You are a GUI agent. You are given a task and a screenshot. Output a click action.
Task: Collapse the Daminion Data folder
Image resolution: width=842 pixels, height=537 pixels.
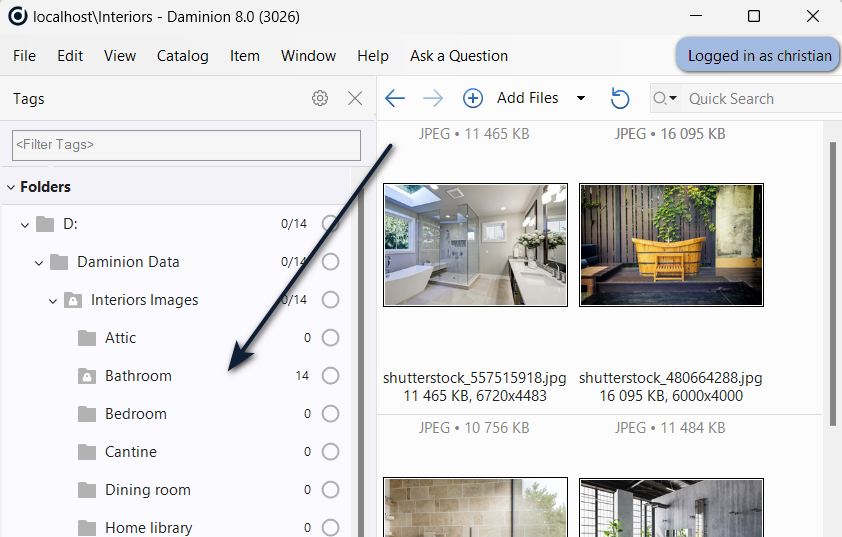click(39, 262)
